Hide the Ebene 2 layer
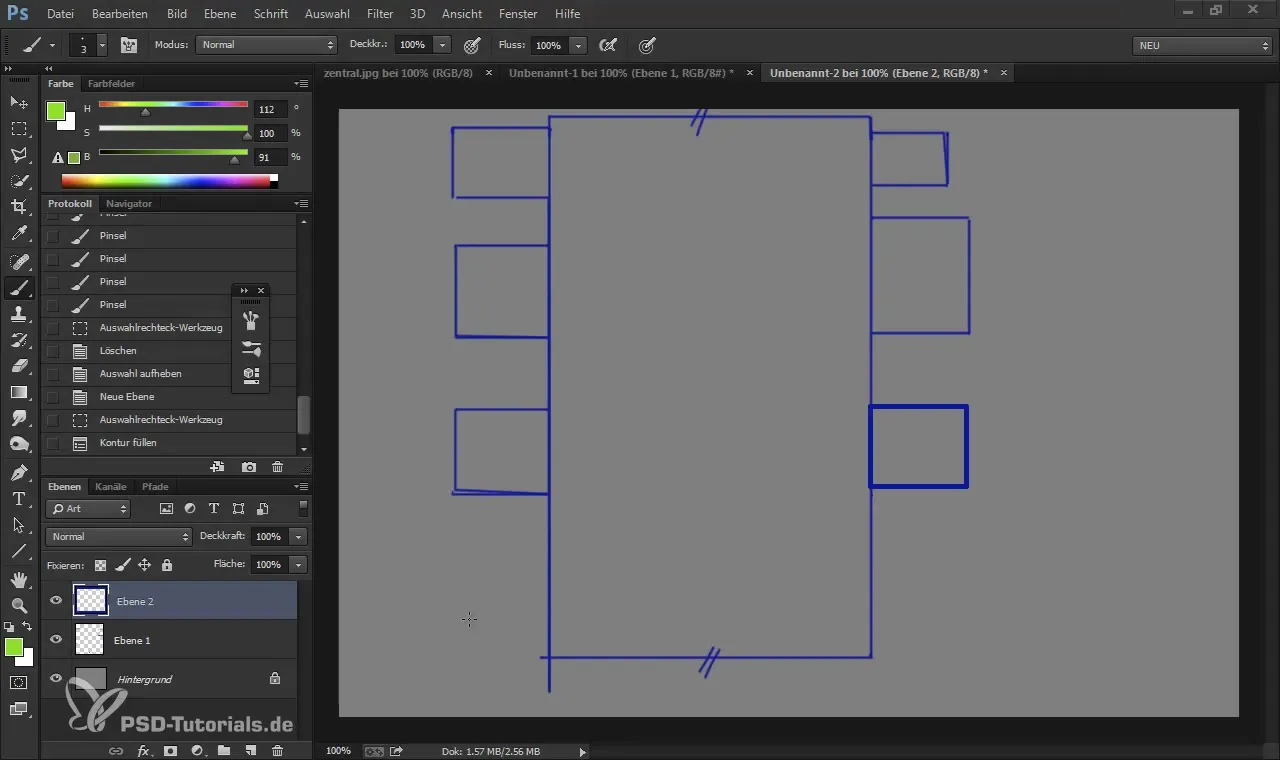Viewport: 1280px width, 760px height. point(56,601)
